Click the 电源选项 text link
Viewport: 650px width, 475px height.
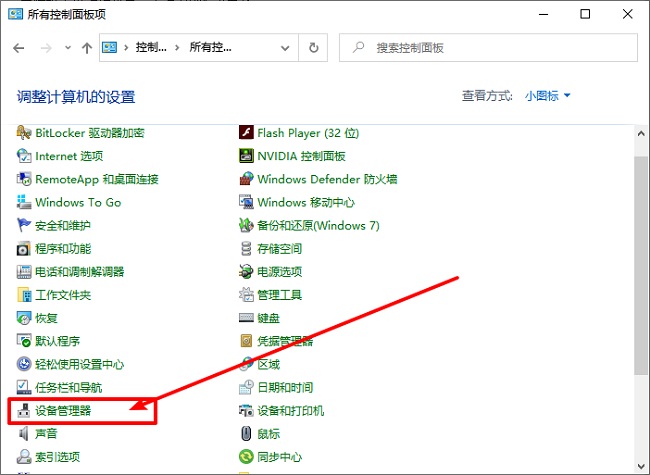click(x=279, y=272)
